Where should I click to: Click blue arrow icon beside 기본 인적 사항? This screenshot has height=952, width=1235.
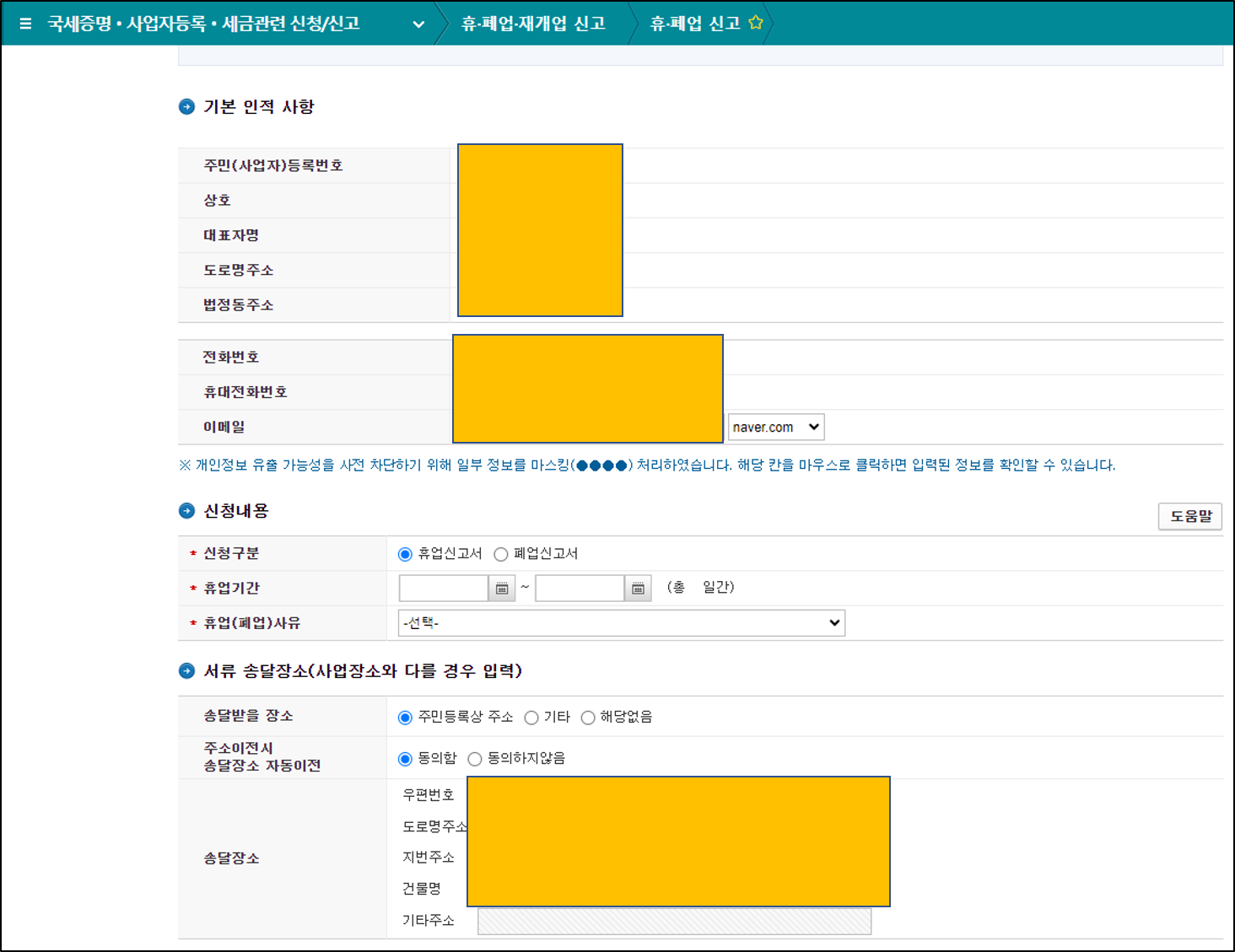tap(186, 107)
